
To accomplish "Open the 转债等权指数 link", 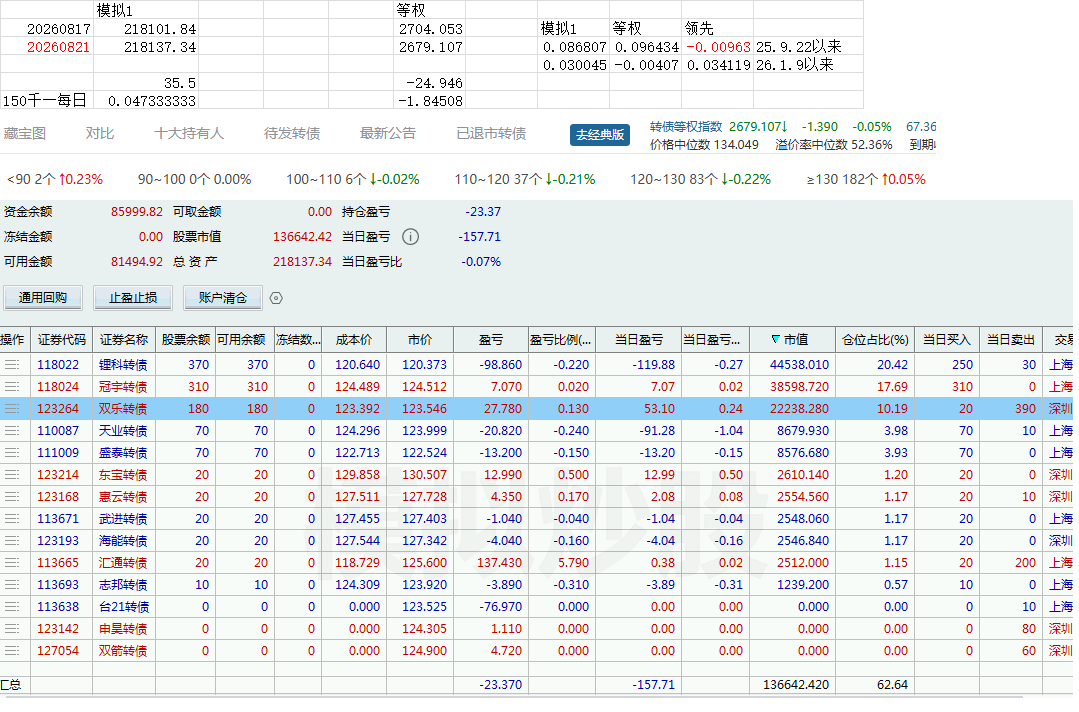I will [x=686, y=127].
